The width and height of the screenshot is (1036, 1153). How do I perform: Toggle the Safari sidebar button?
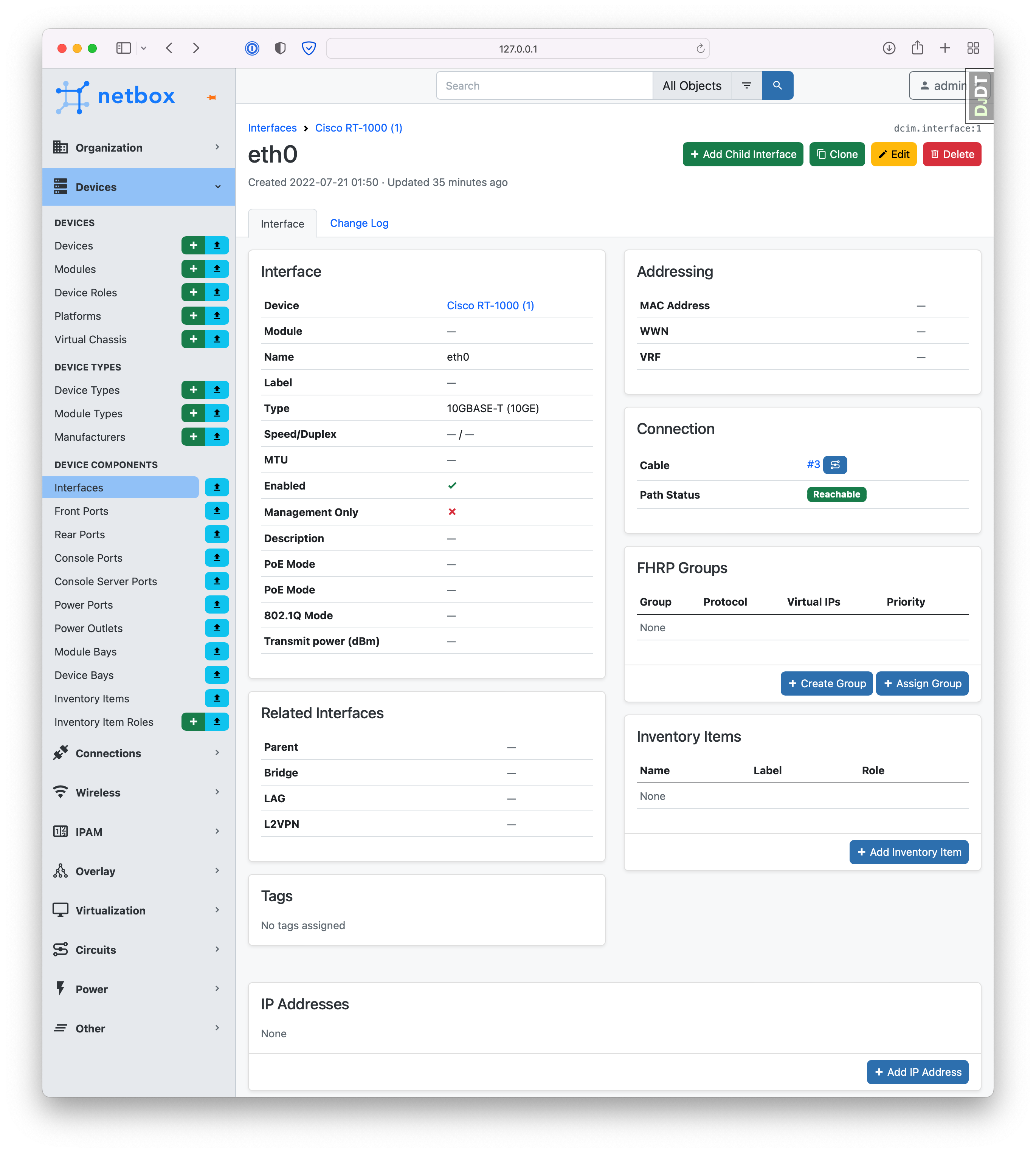(124, 48)
